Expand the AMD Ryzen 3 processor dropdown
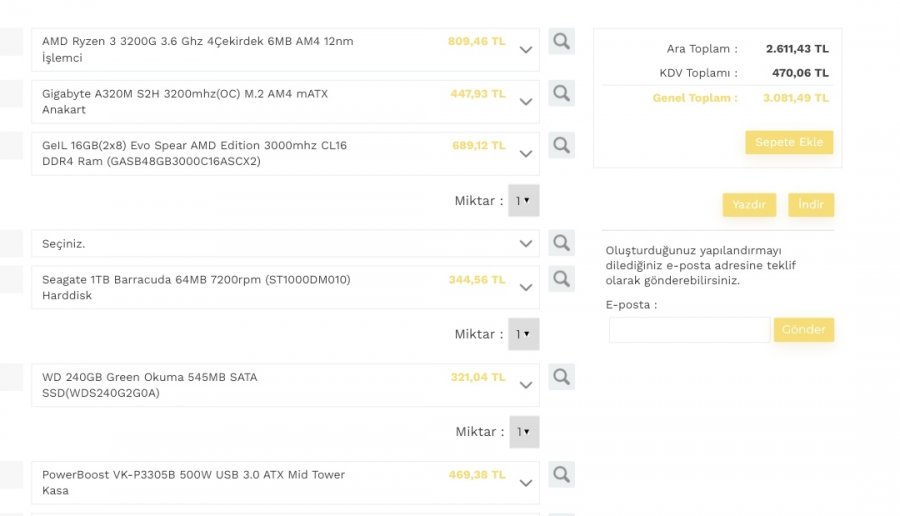This screenshot has height=516, width=900. (x=526, y=50)
